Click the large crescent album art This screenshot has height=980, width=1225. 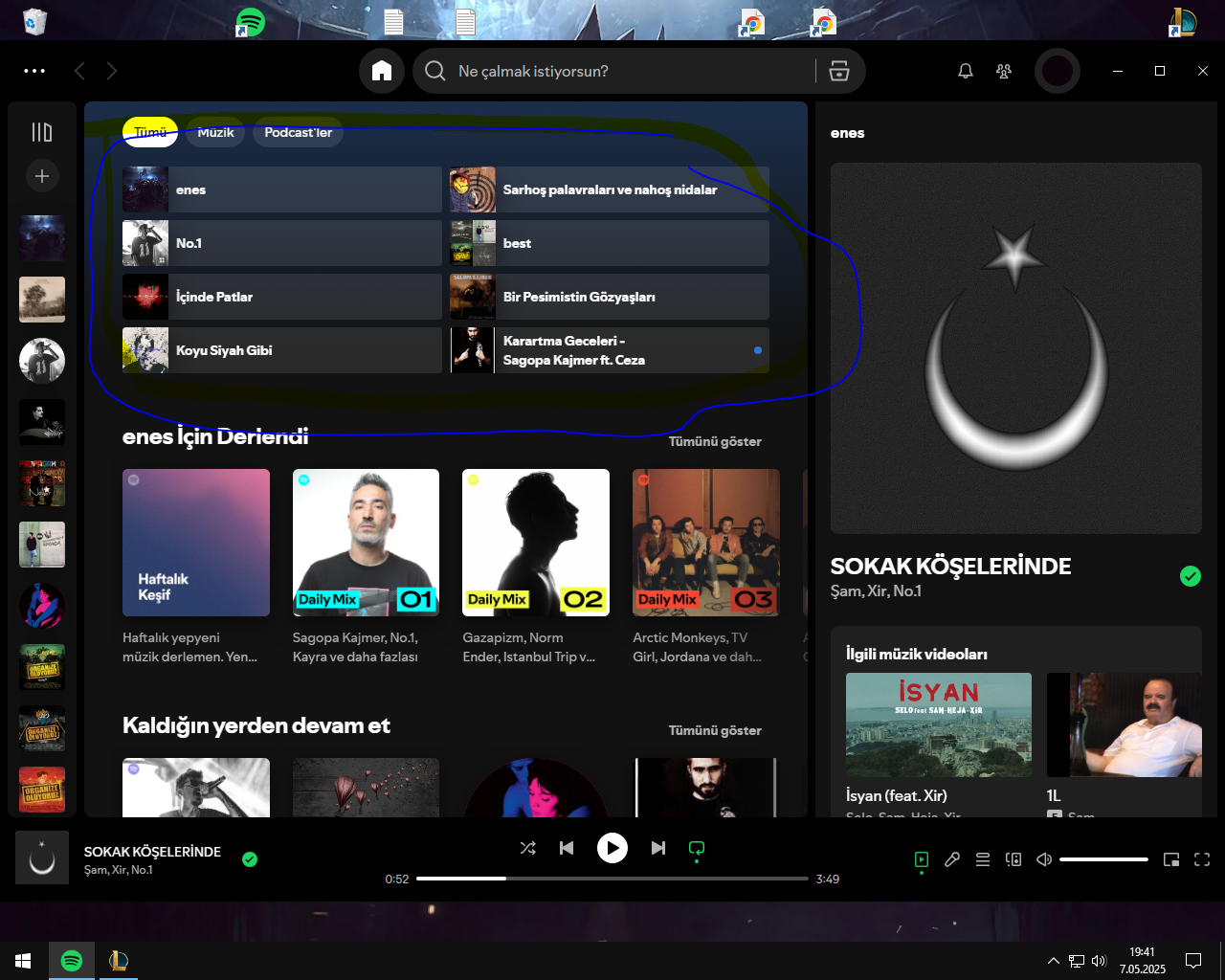point(1016,348)
